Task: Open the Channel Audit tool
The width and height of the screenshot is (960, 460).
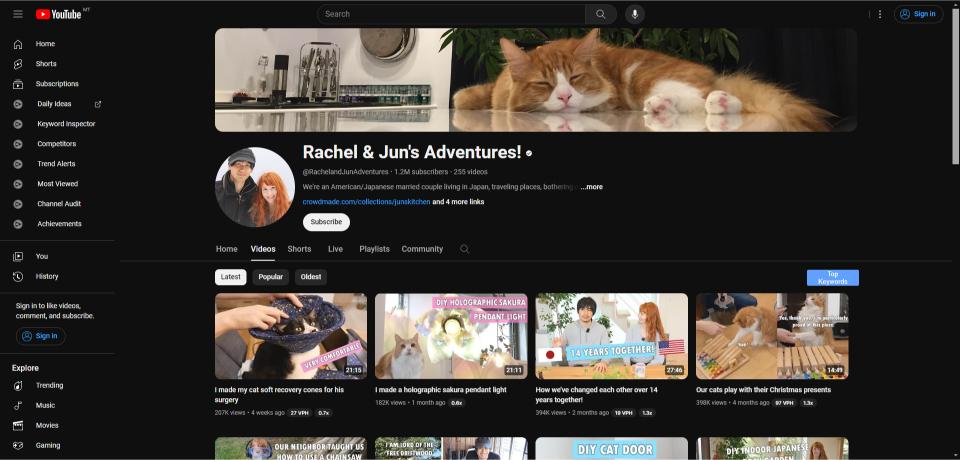Action: (x=57, y=204)
